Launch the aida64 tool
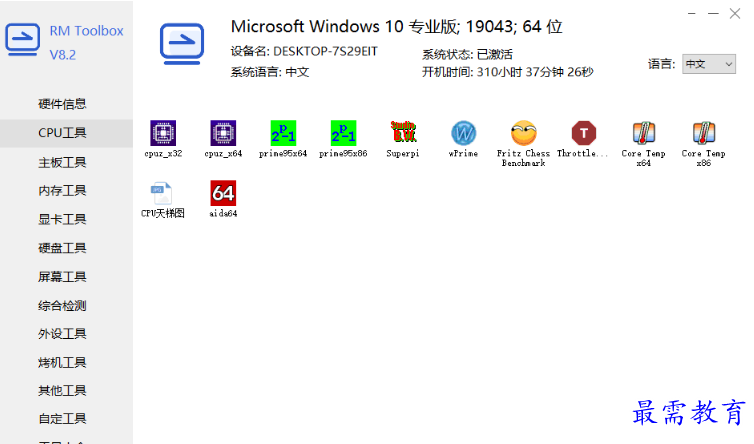 (223, 199)
